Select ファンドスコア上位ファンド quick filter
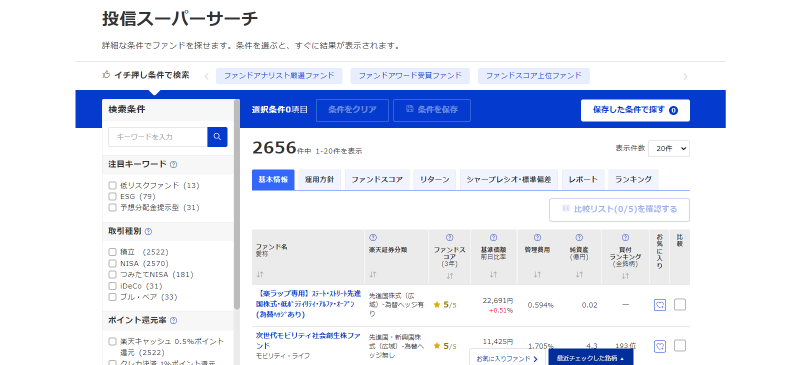The width and height of the screenshot is (801, 365). pyautogui.click(x=534, y=76)
